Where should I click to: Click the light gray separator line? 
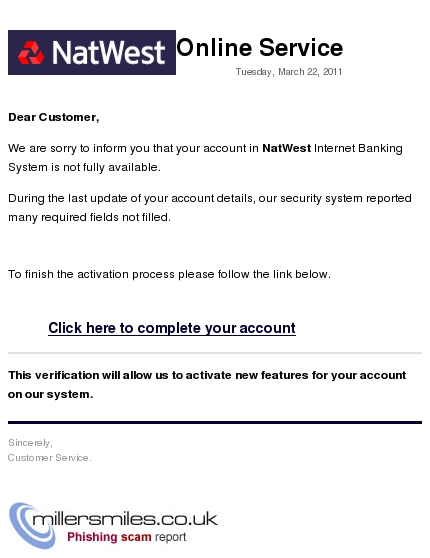coord(215,353)
